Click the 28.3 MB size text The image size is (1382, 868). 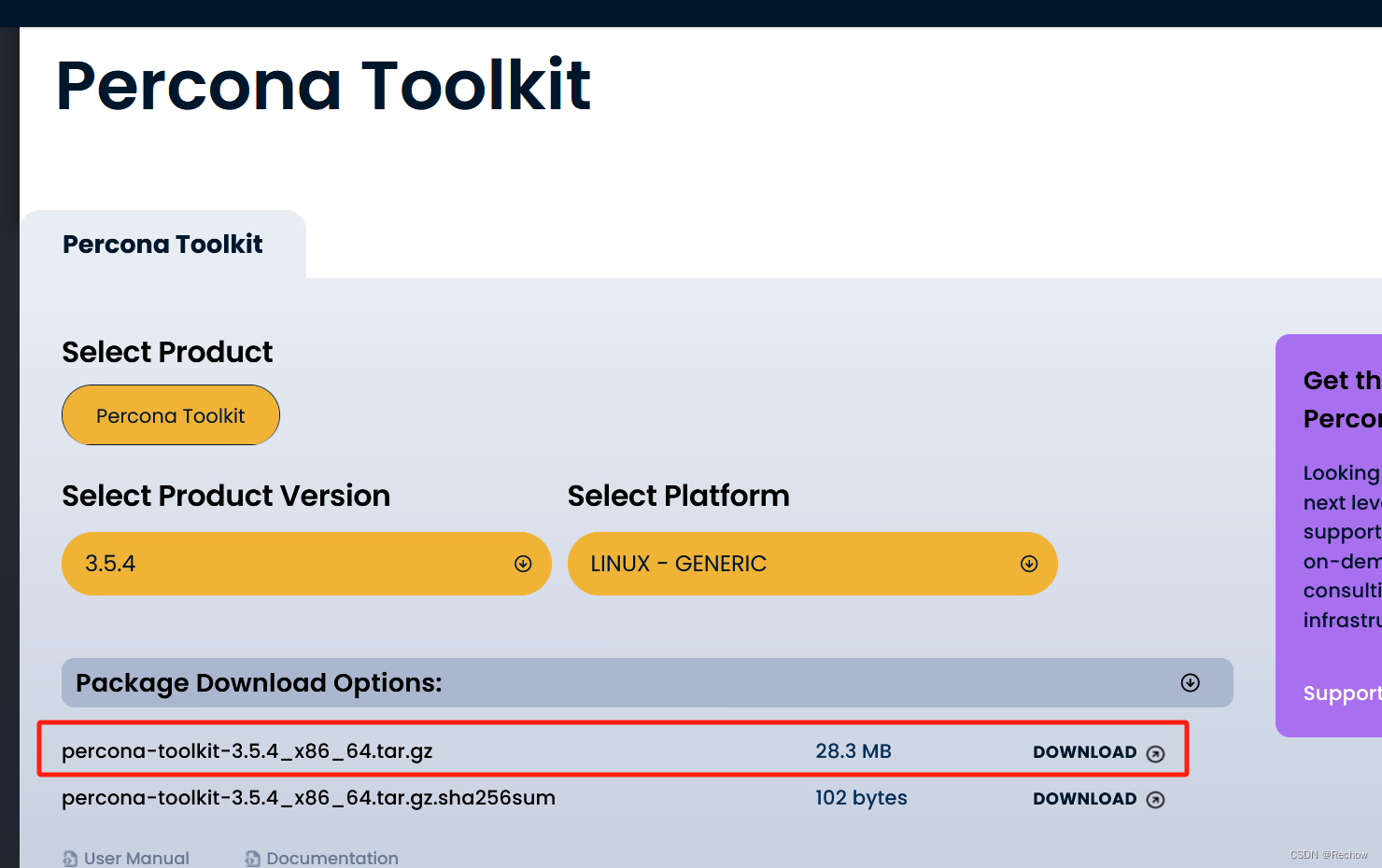pos(853,751)
